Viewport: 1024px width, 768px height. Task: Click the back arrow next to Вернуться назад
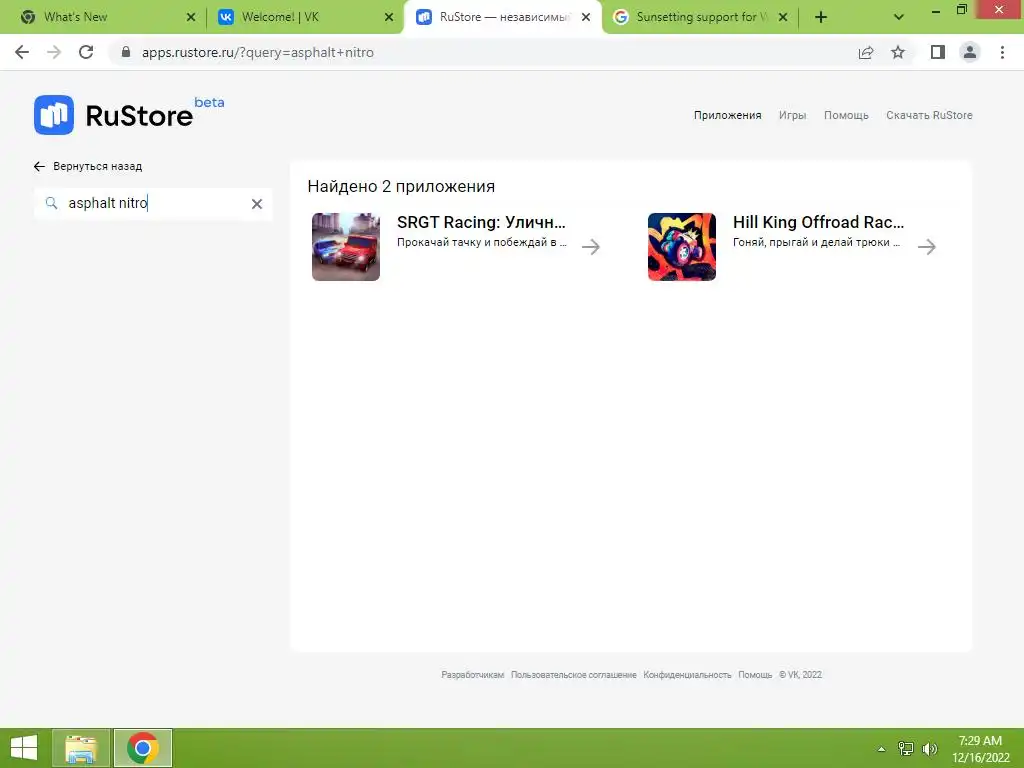[39, 167]
